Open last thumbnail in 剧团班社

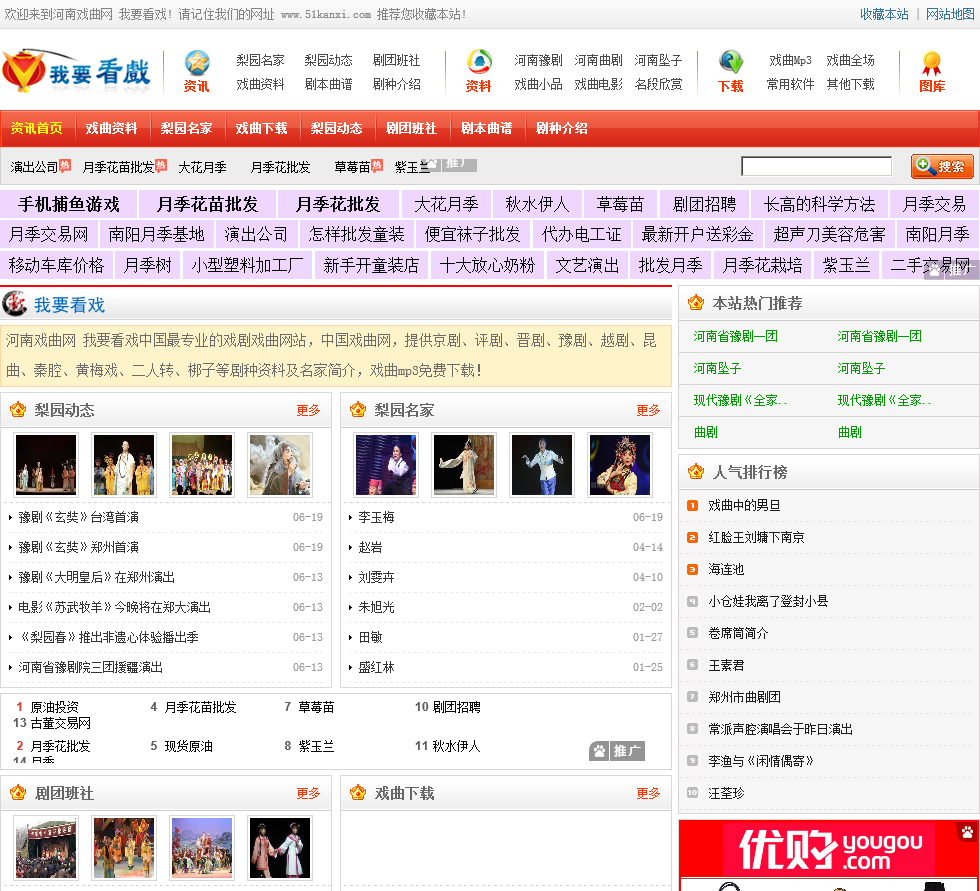(279, 848)
